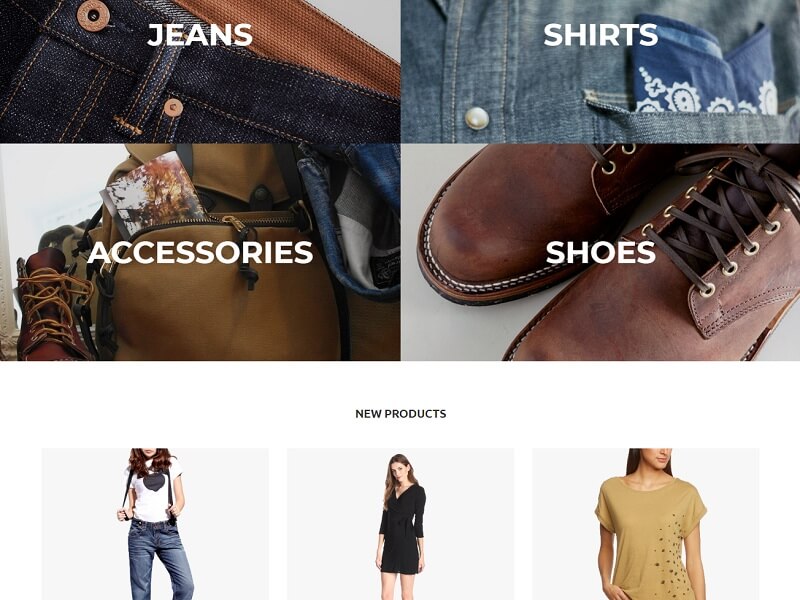Click the postcard tucked in the backpack pocket

point(153,196)
